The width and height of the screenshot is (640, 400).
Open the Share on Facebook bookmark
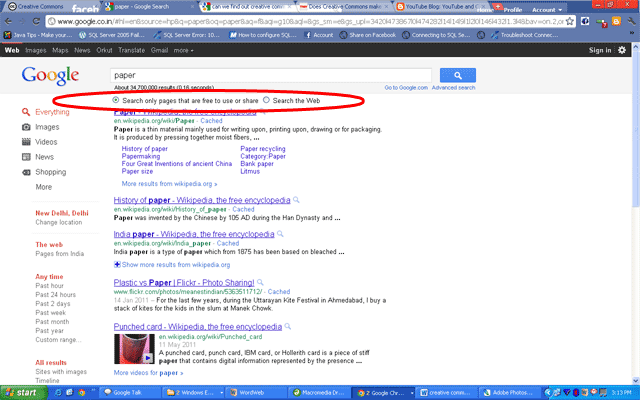tap(368, 35)
